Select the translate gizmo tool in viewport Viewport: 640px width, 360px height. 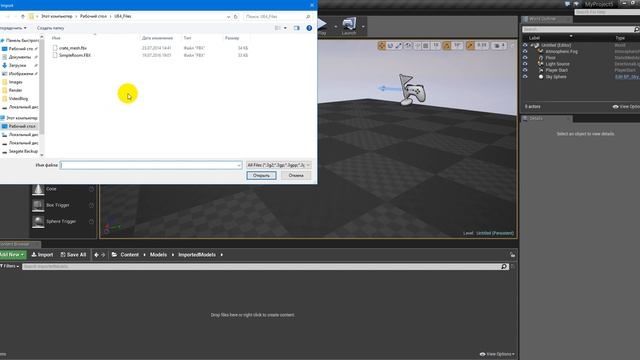click(382, 46)
